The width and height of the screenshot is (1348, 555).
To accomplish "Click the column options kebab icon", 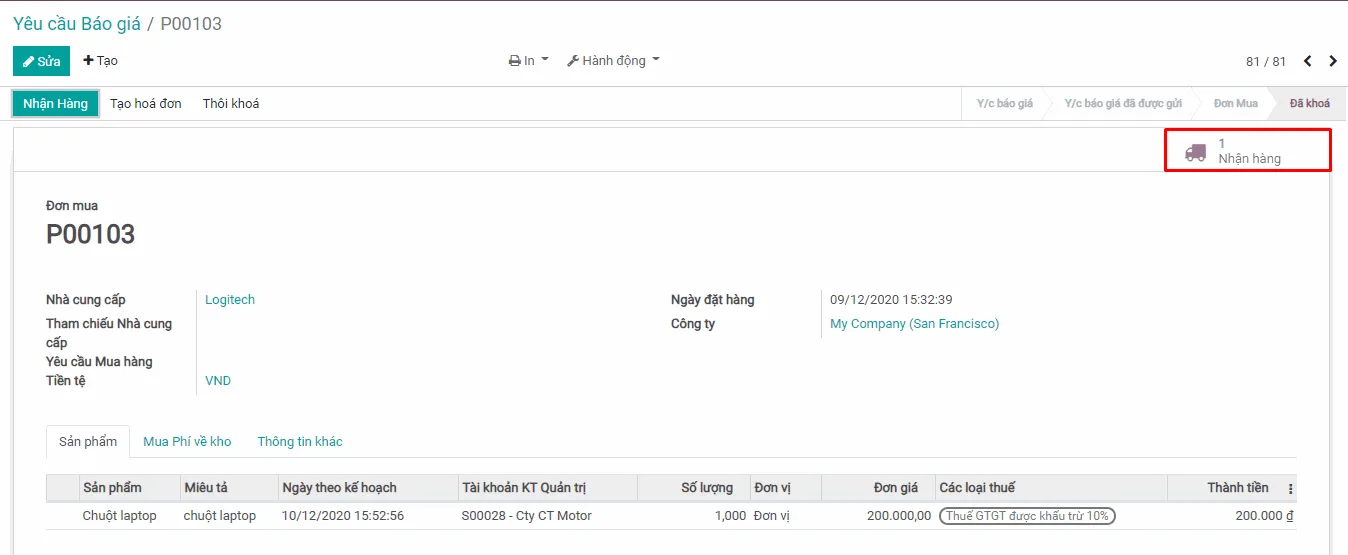I will tap(1290, 489).
